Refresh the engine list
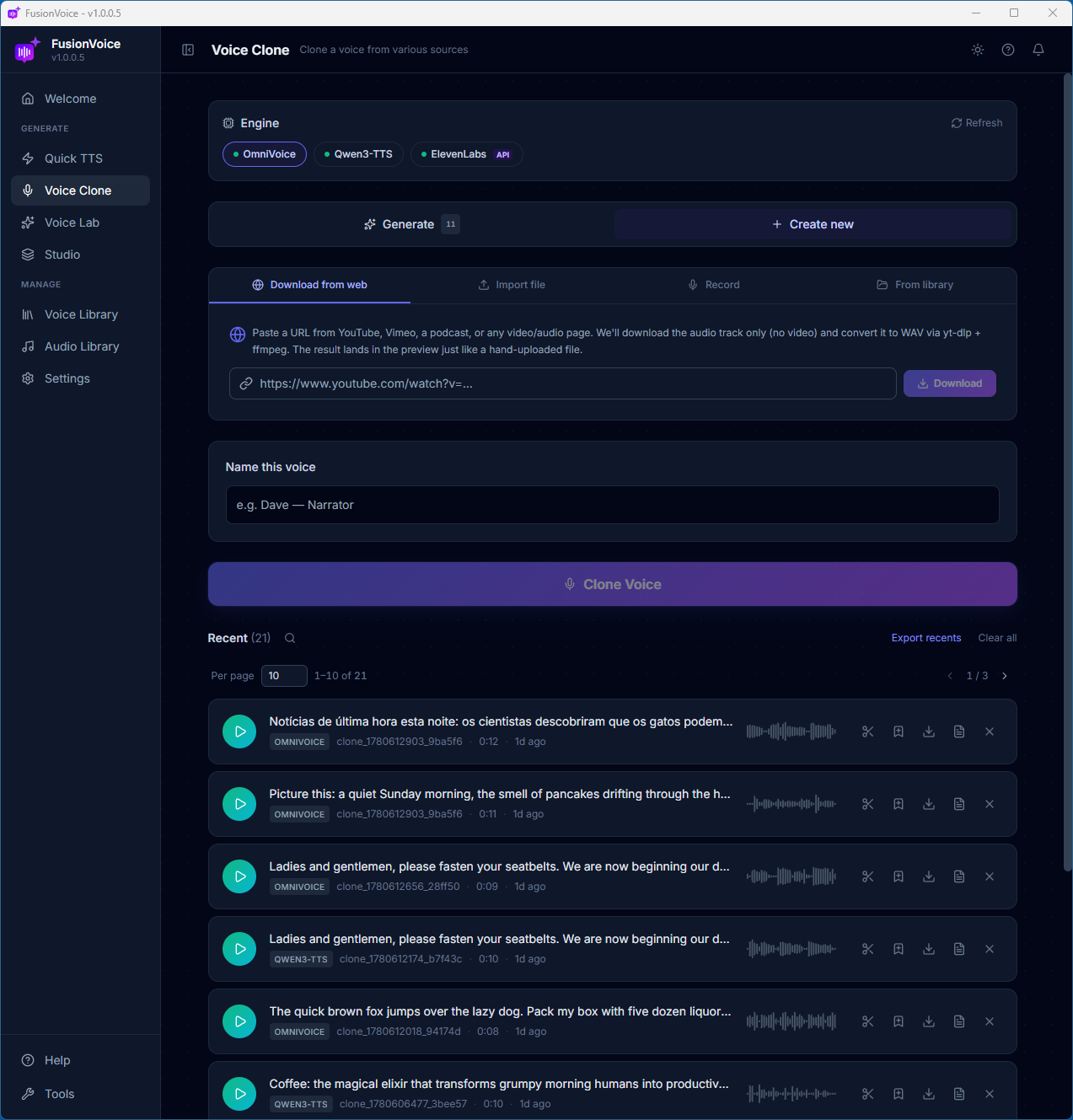The height and width of the screenshot is (1120, 1073). 977,123
